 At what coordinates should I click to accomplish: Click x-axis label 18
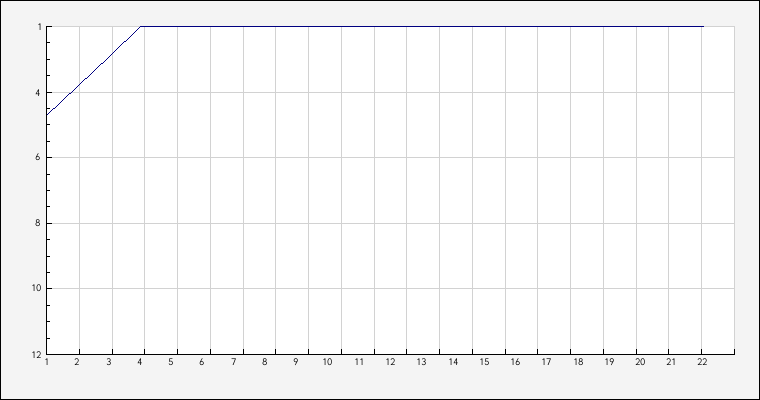click(578, 362)
